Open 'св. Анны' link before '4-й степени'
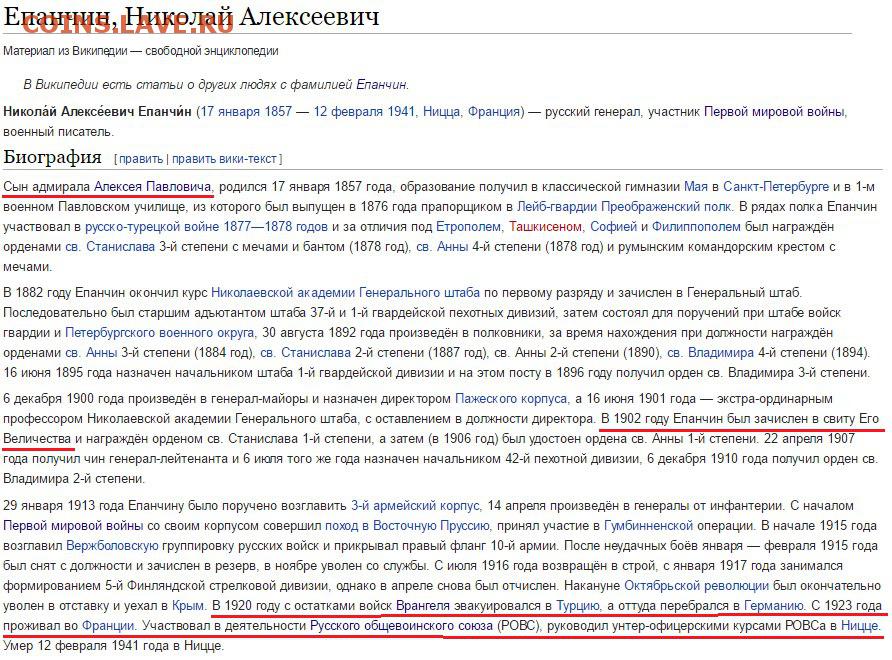892x660 pixels. (441, 247)
